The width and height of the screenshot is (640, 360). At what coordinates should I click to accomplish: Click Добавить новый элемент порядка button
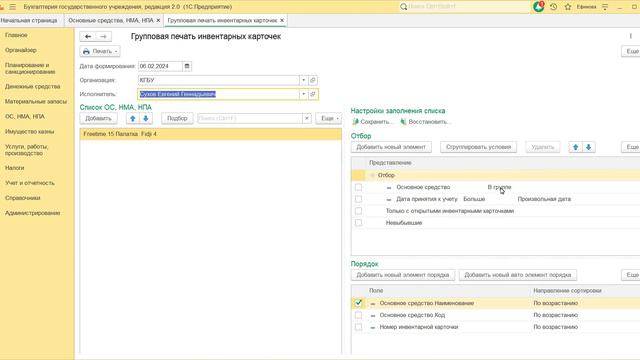pos(403,275)
